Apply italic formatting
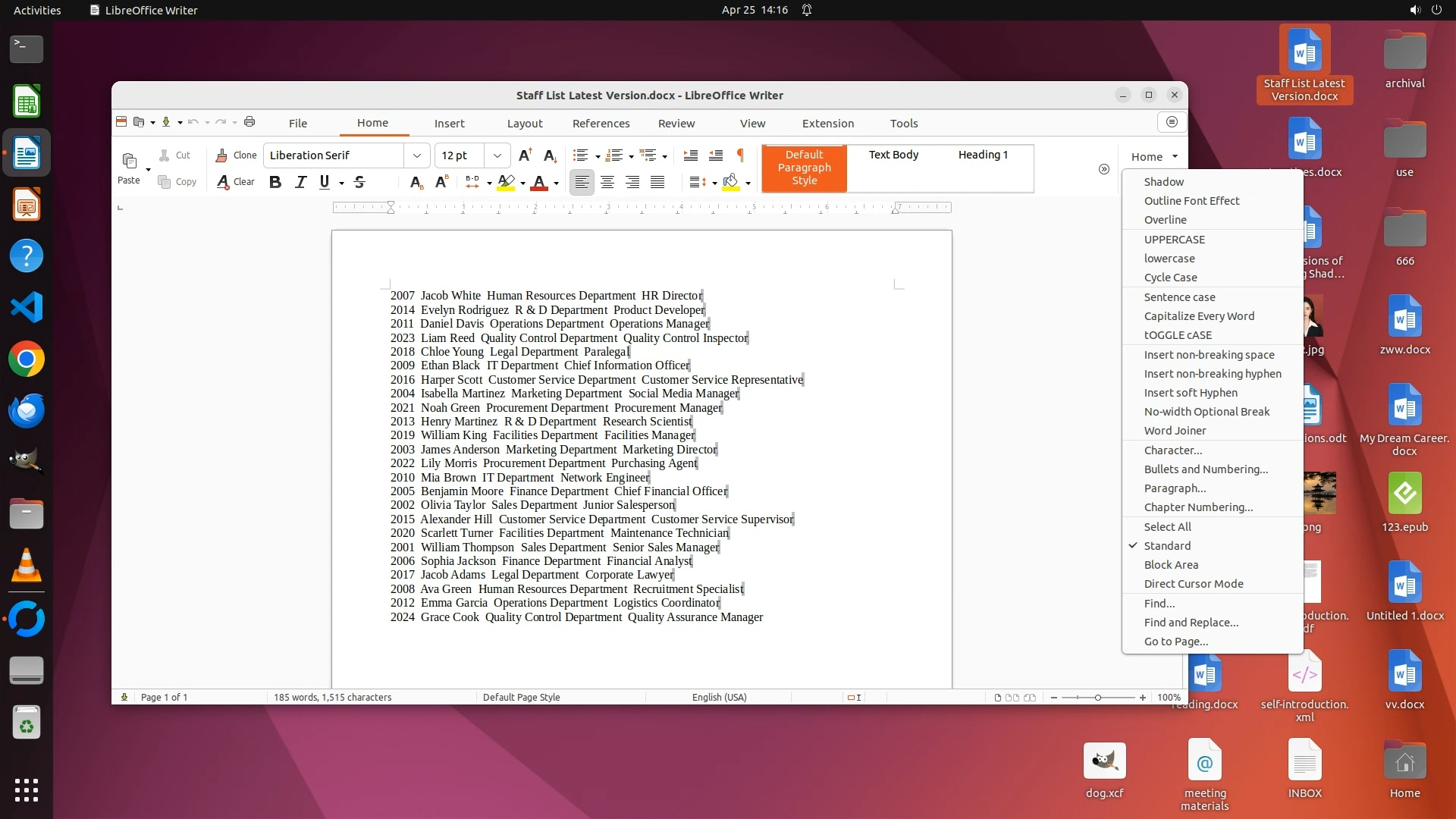This screenshot has height=819, width=1456. (300, 182)
